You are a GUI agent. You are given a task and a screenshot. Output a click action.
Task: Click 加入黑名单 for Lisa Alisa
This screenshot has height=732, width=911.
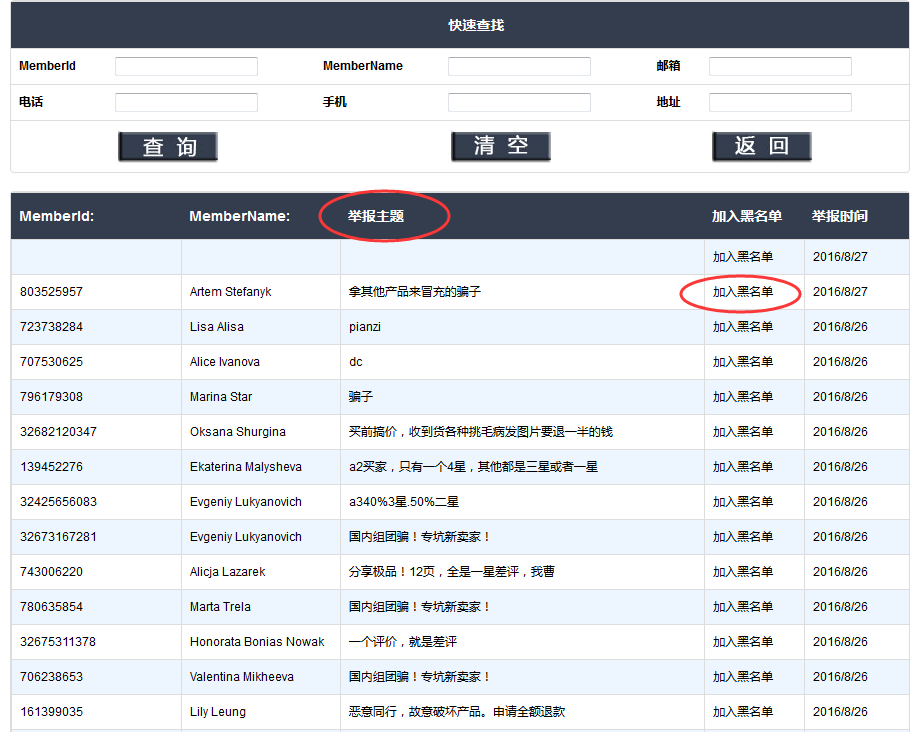point(742,327)
